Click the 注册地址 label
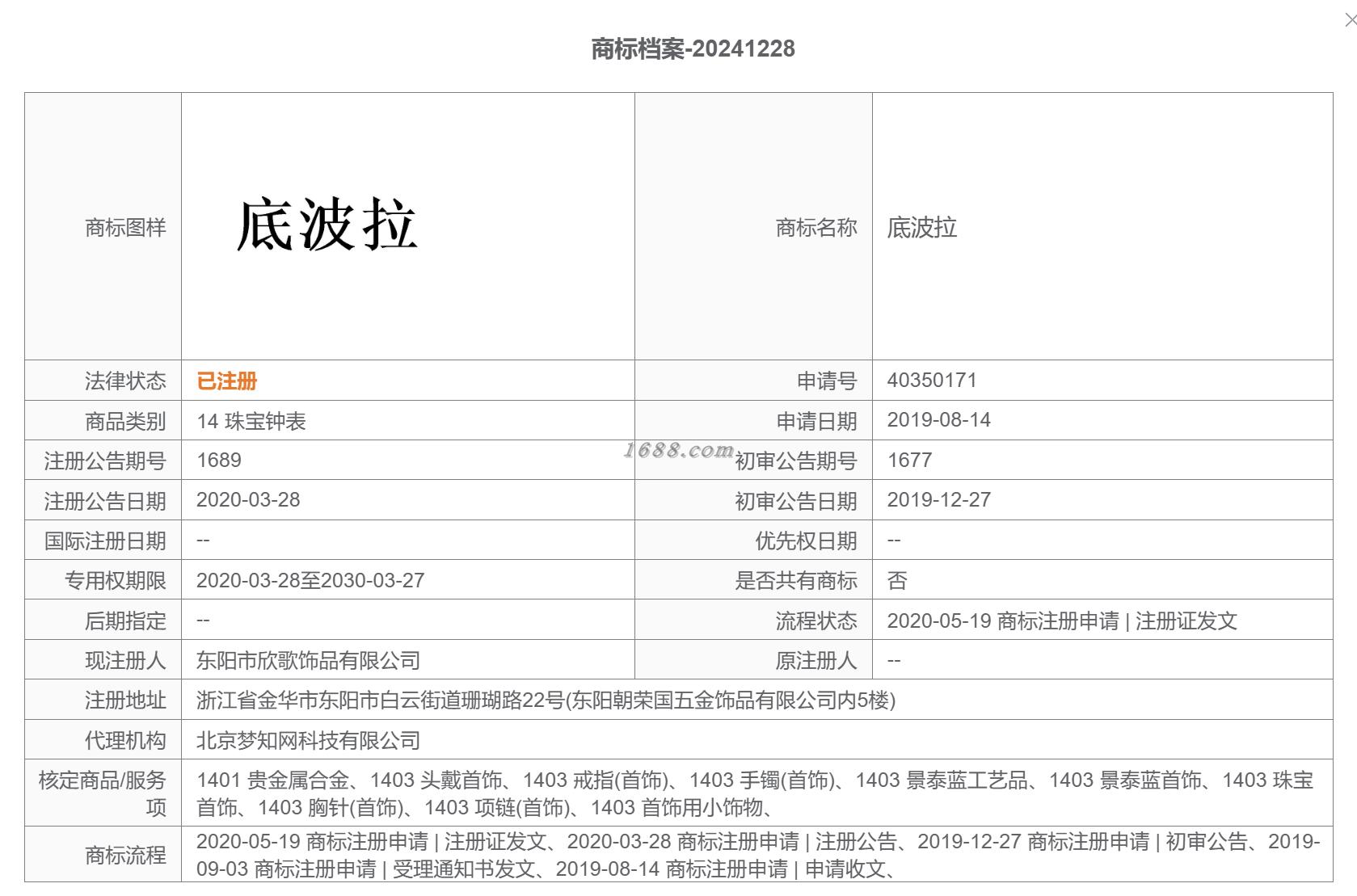 click(125, 700)
